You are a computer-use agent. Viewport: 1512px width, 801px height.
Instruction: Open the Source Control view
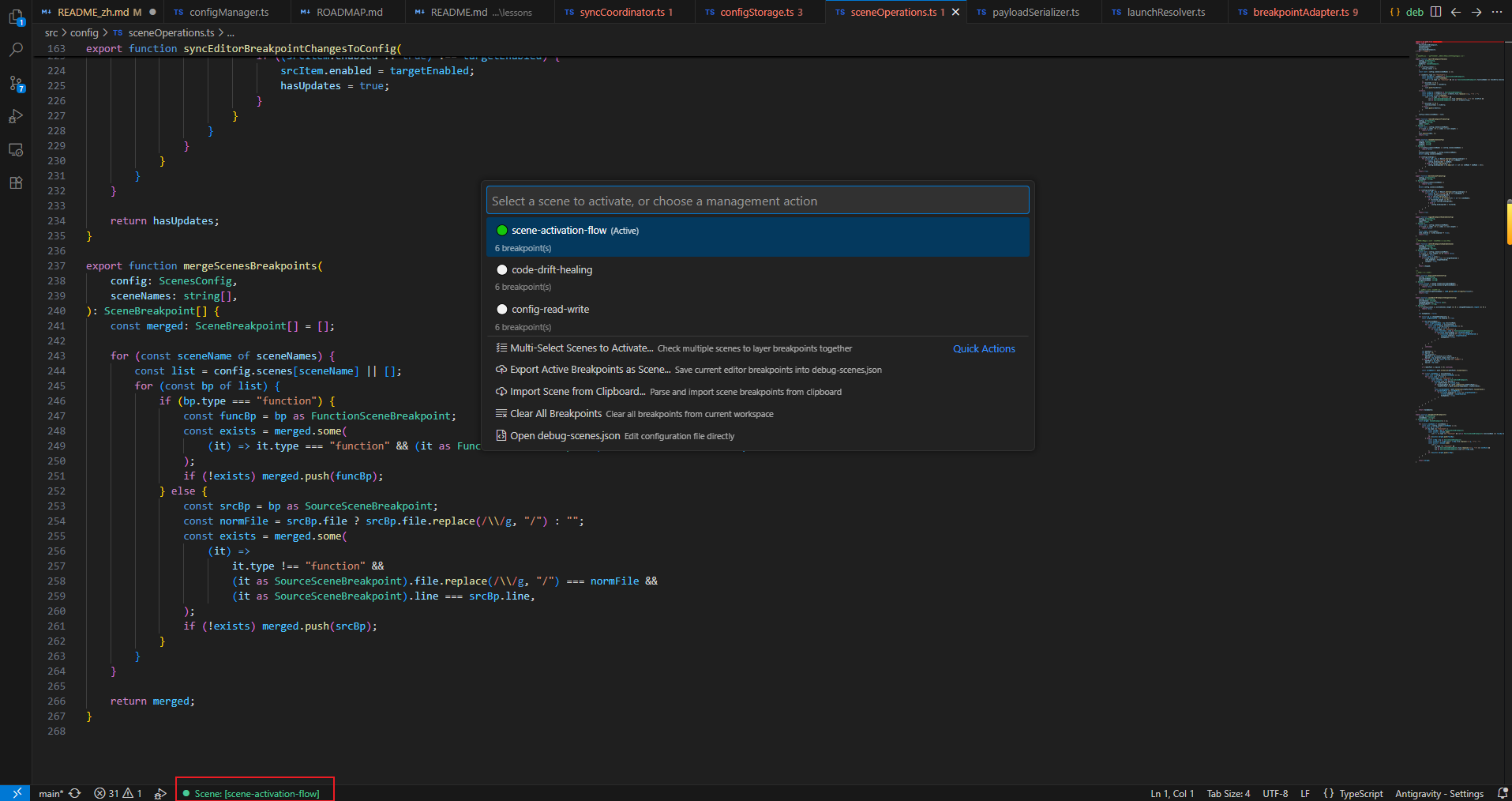coord(16,83)
